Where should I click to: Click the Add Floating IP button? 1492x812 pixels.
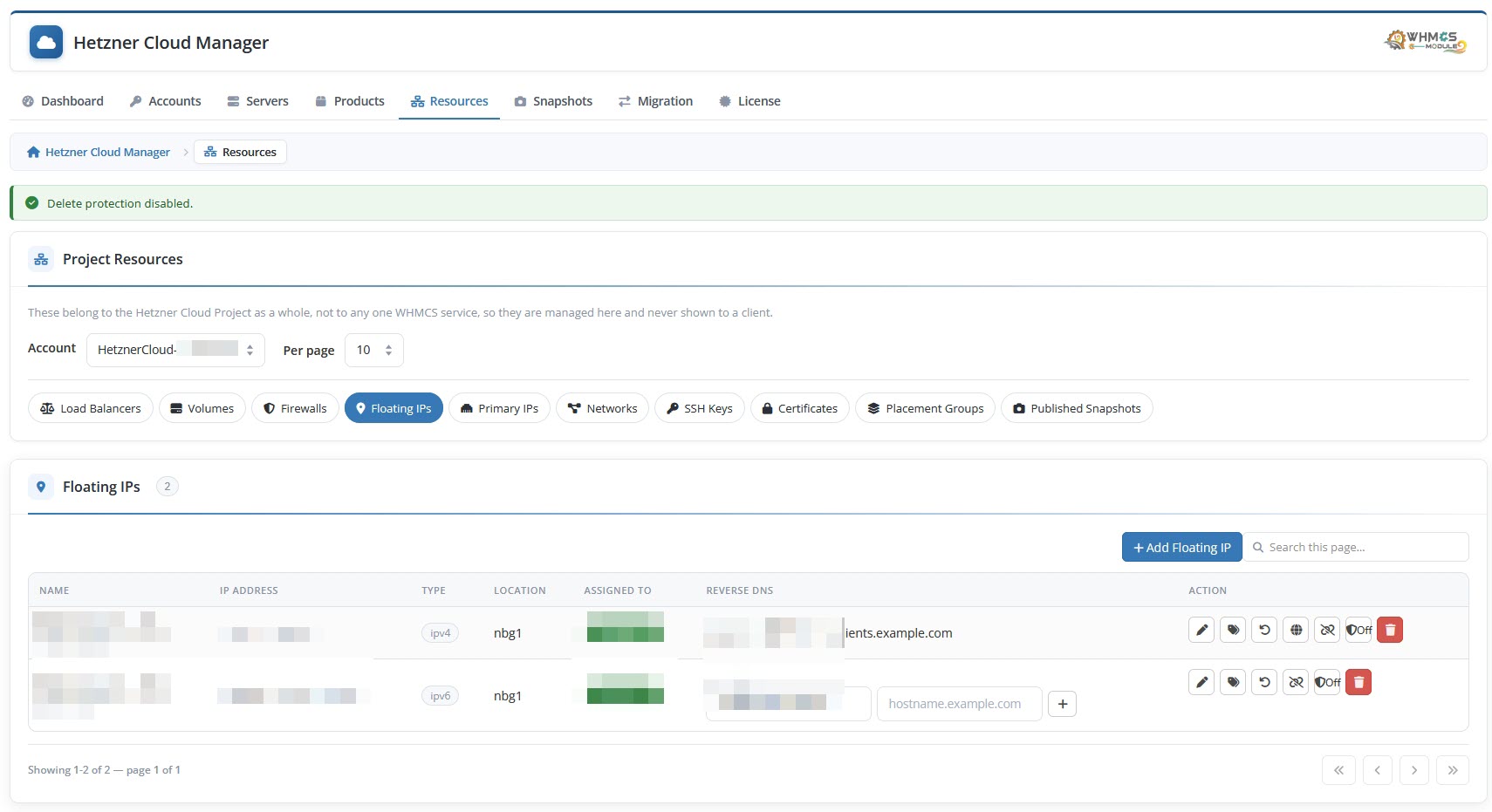1182,548
